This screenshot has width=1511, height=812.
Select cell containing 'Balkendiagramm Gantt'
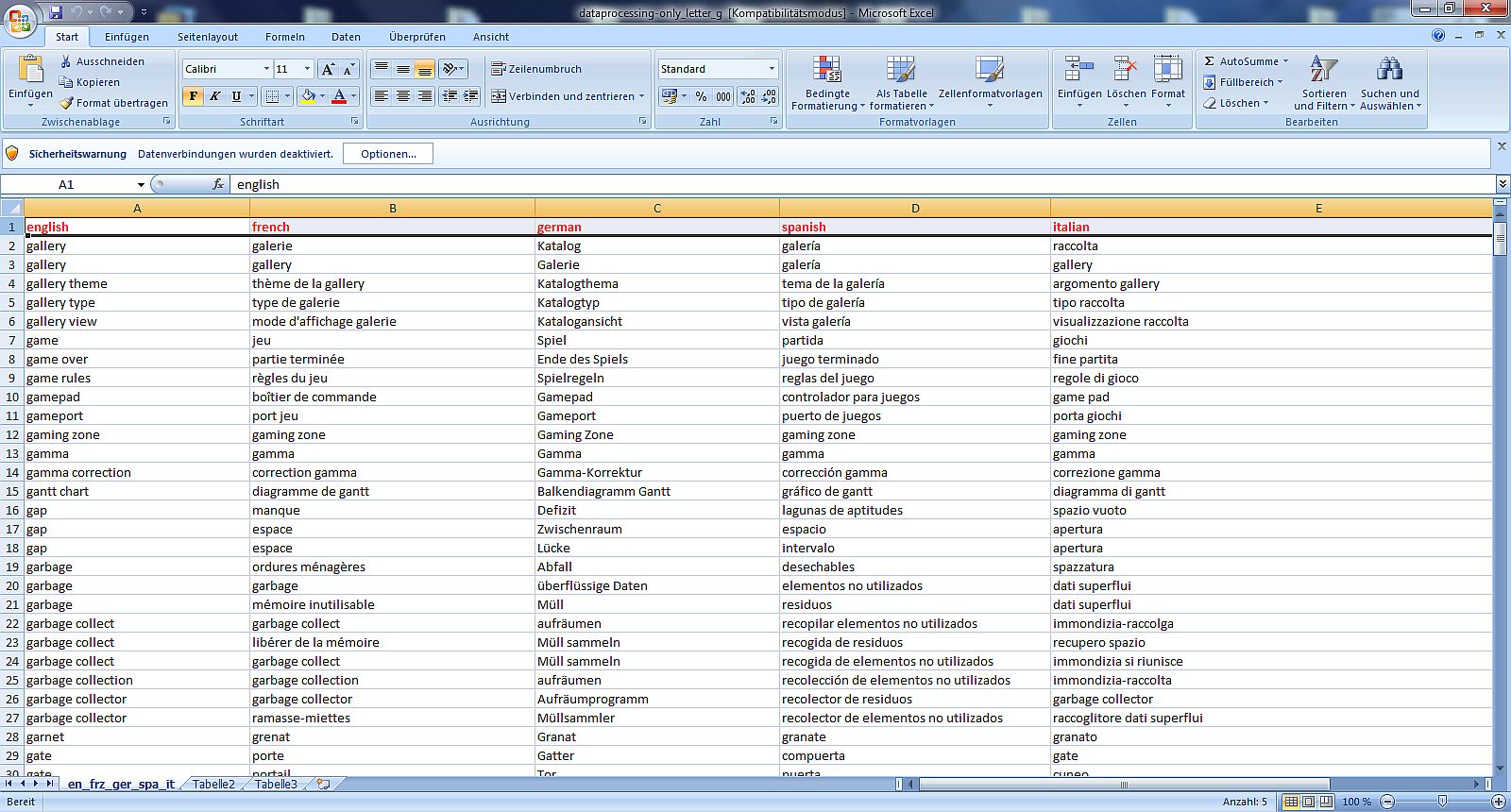656,491
